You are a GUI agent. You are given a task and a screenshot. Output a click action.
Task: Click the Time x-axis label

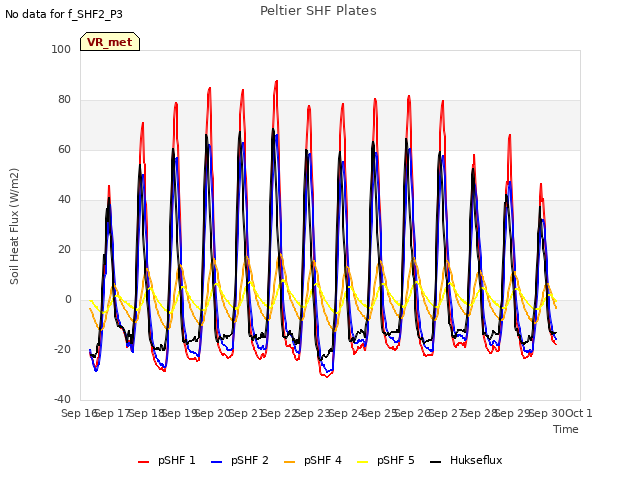[566, 429]
